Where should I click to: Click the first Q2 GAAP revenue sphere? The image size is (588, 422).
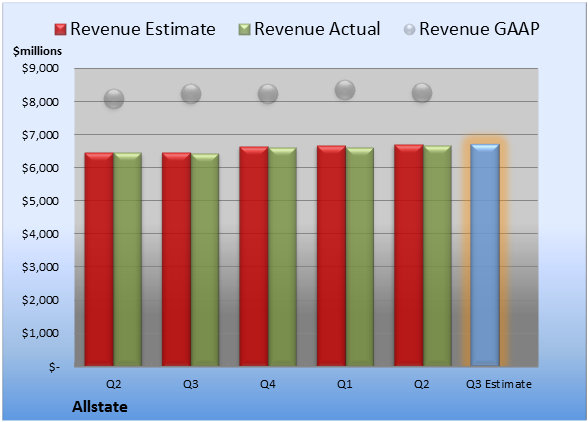pyautogui.click(x=114, y=99)
